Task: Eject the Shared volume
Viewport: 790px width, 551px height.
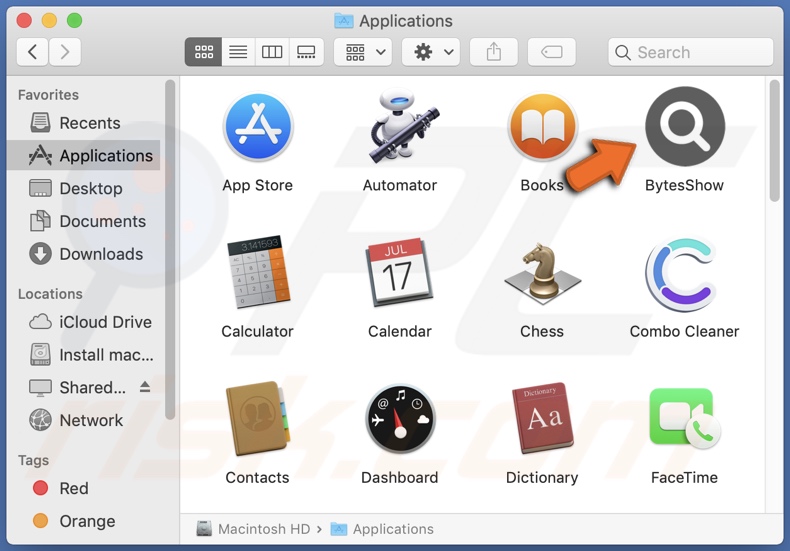Action: coord(145,386)
